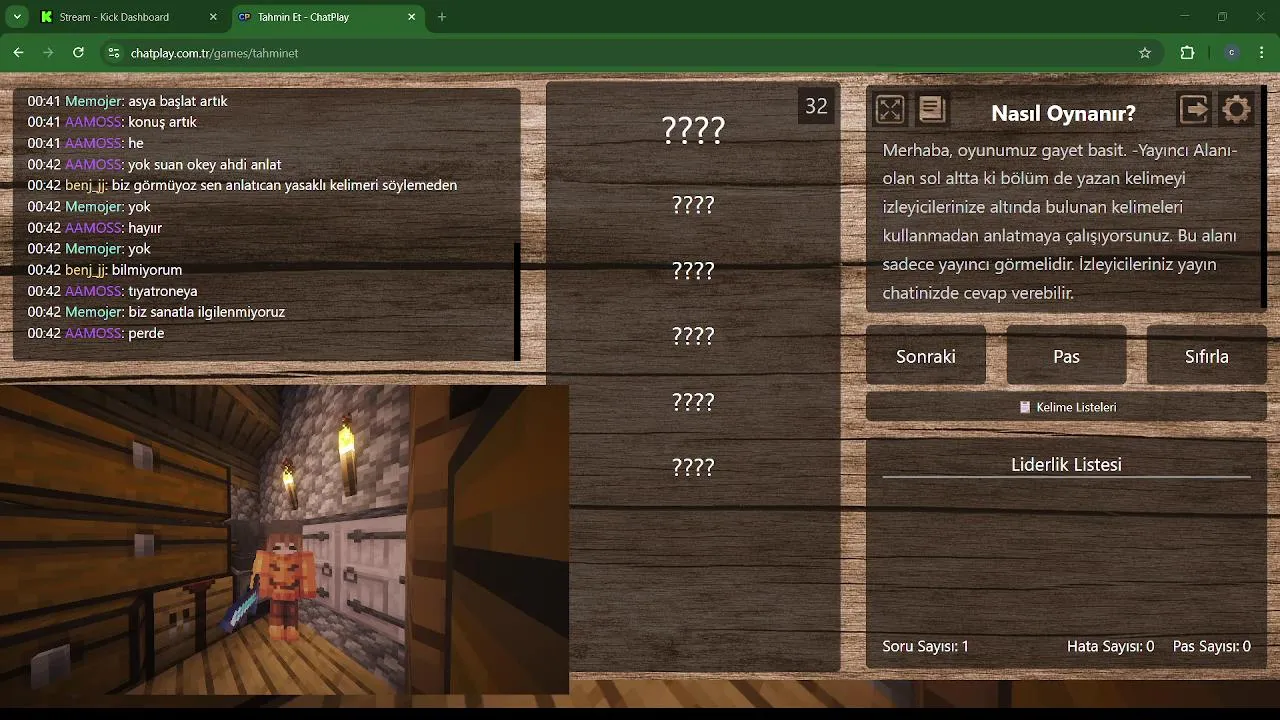Close the Stream - Kick Dashboard tab
1280x720 pixels.
[x=213, y=17]
